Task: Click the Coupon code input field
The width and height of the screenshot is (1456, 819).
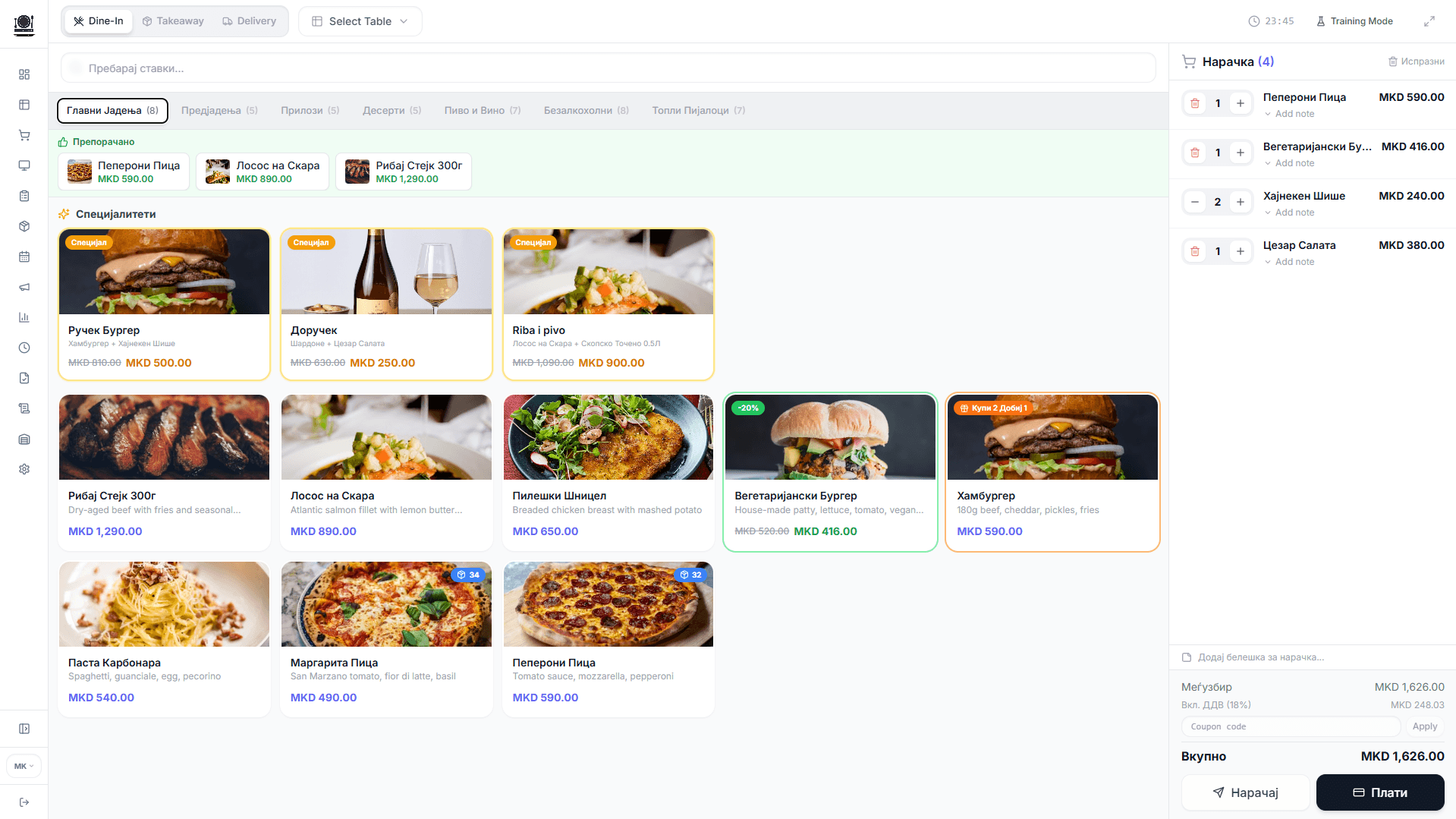Action: click(1291, 726)
